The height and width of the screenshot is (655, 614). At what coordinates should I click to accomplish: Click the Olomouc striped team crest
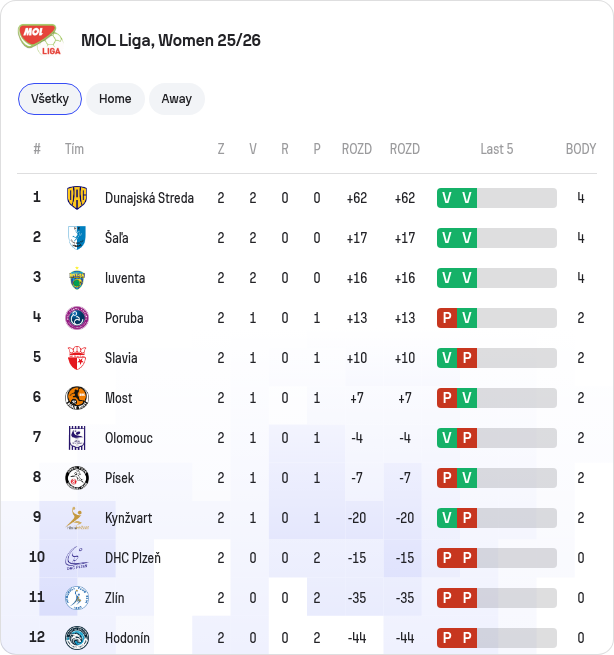[77, 438]
